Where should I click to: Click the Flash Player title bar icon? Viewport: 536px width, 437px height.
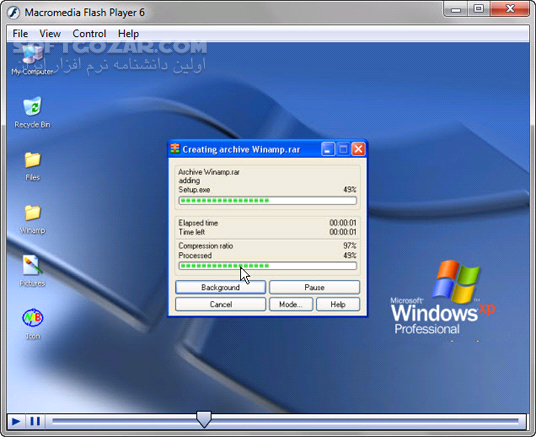[14, 13]
